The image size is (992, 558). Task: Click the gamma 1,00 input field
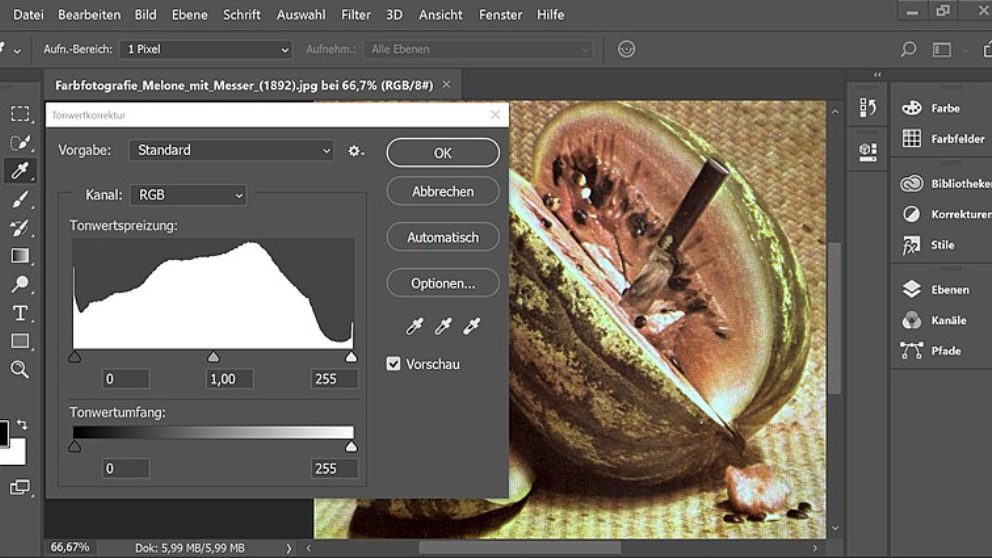coord(230,379)
